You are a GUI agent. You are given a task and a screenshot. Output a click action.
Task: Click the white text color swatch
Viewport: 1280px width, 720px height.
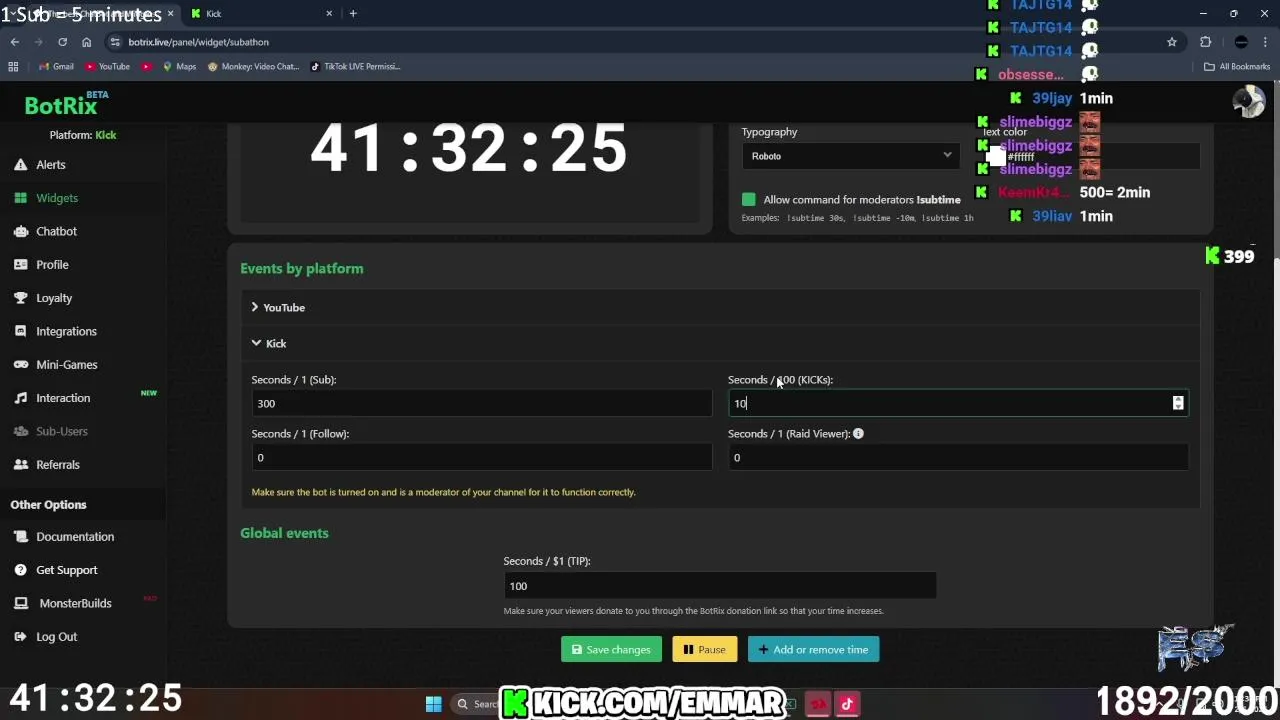pos(995,157)
